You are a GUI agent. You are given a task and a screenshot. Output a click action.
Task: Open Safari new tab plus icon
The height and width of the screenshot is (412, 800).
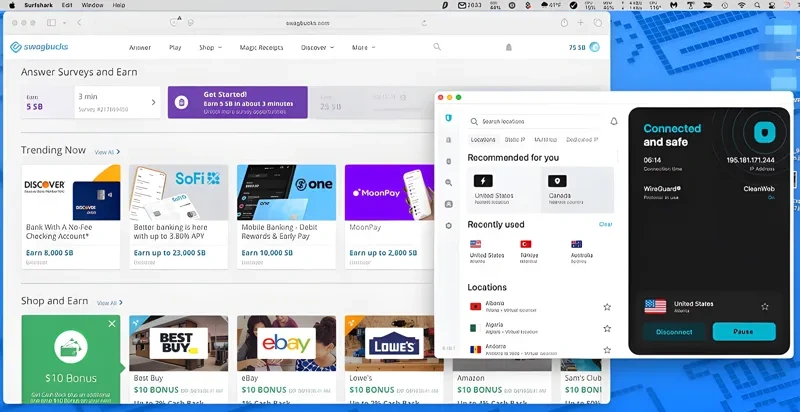(581, 23)
